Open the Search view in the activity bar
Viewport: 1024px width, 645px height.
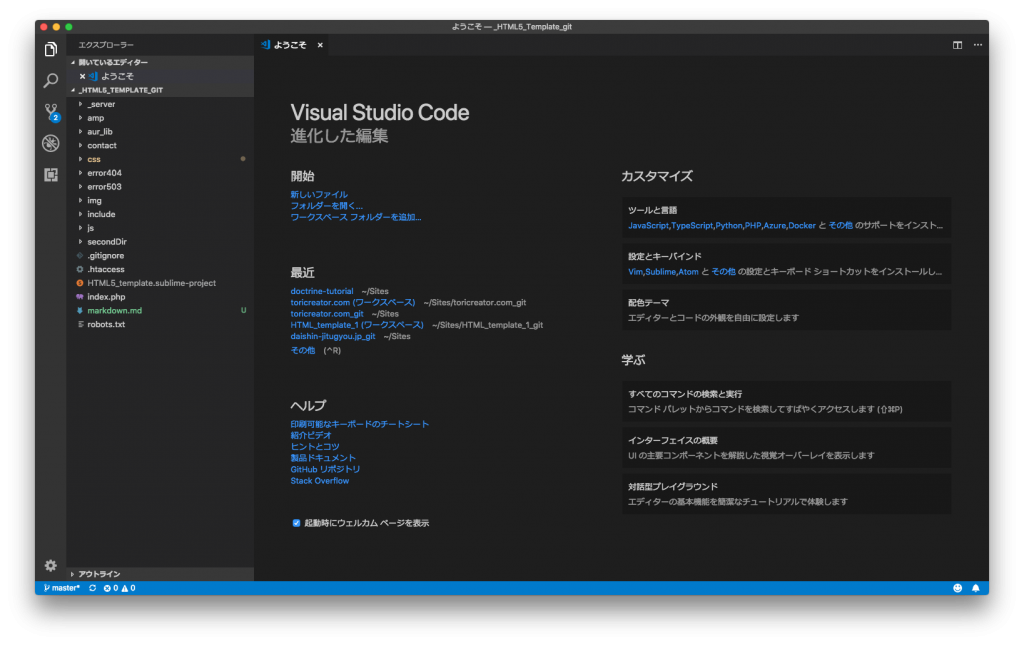coord(51,80)
